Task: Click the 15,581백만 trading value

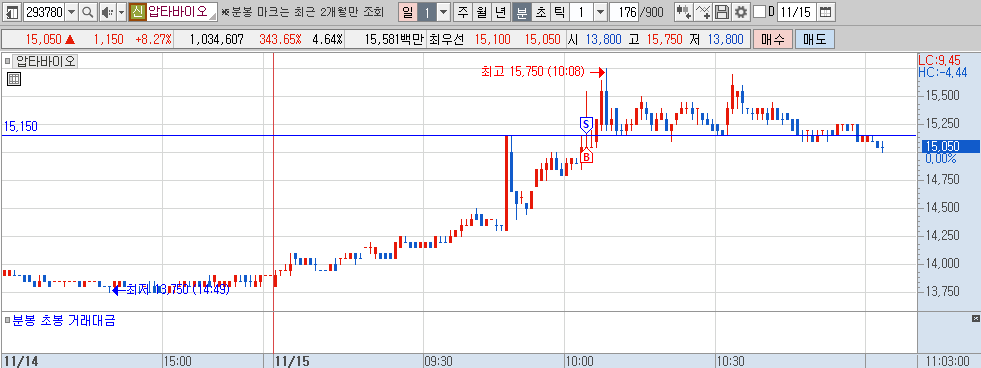Action: (394, 39)
